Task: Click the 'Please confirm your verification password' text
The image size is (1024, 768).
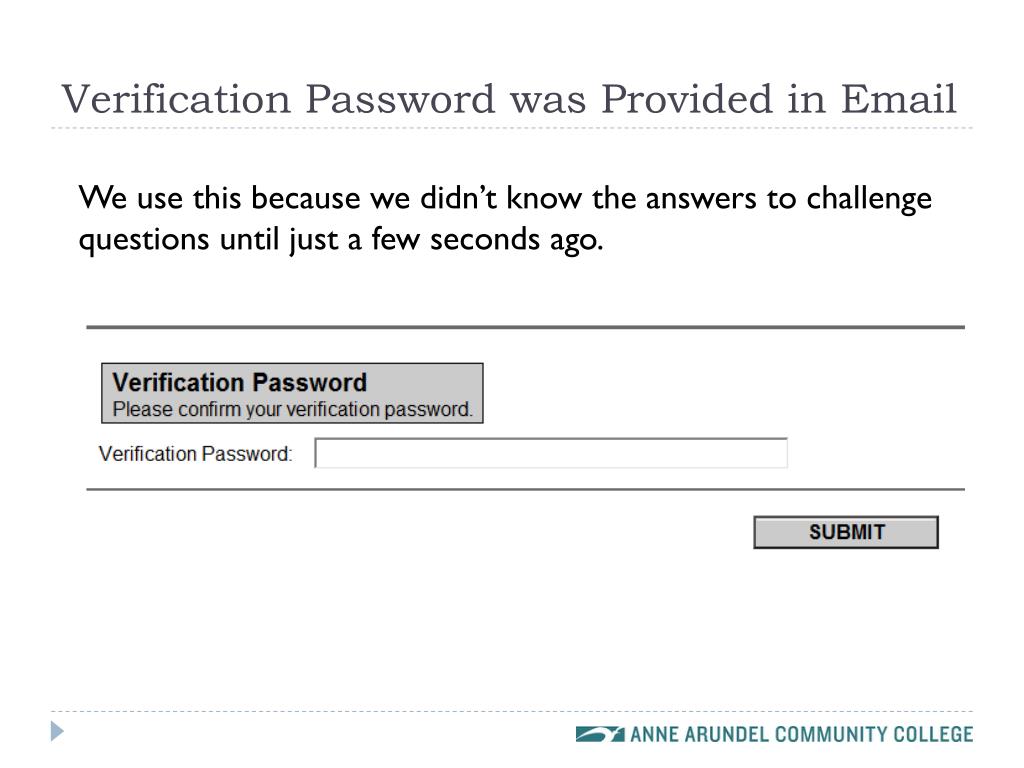Action: 292,409
